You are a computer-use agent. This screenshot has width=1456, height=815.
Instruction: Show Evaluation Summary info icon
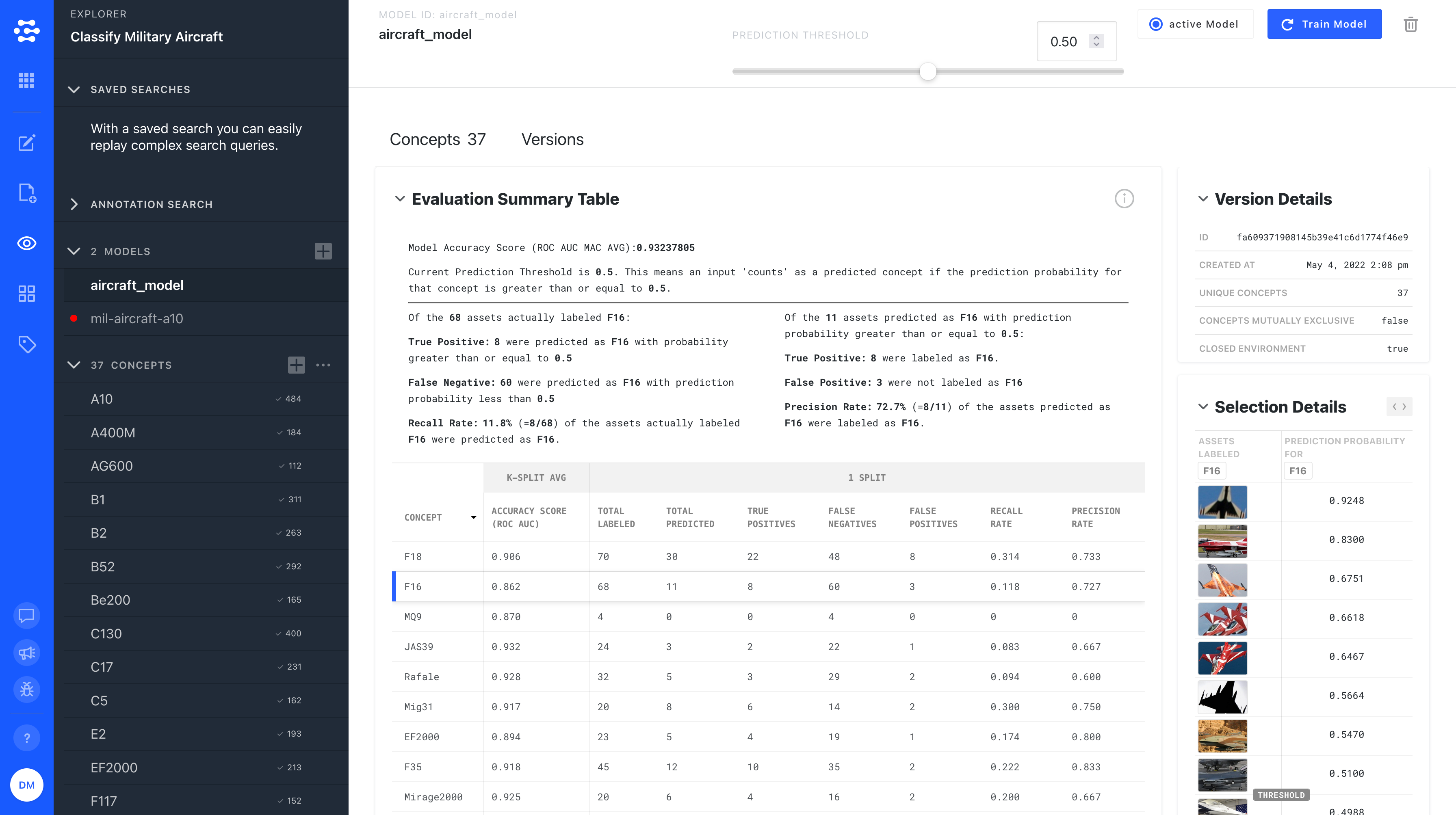tap(1124, 199)
